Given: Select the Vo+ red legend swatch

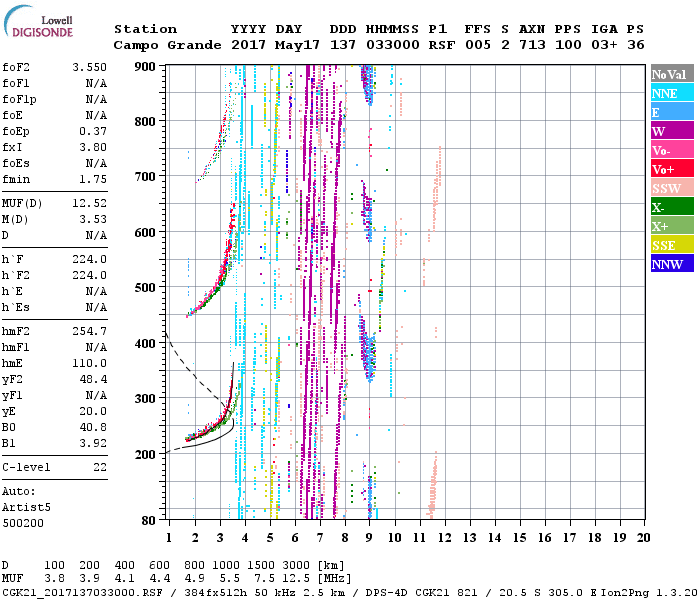Looking at the screenshot, I should [672, 169].
